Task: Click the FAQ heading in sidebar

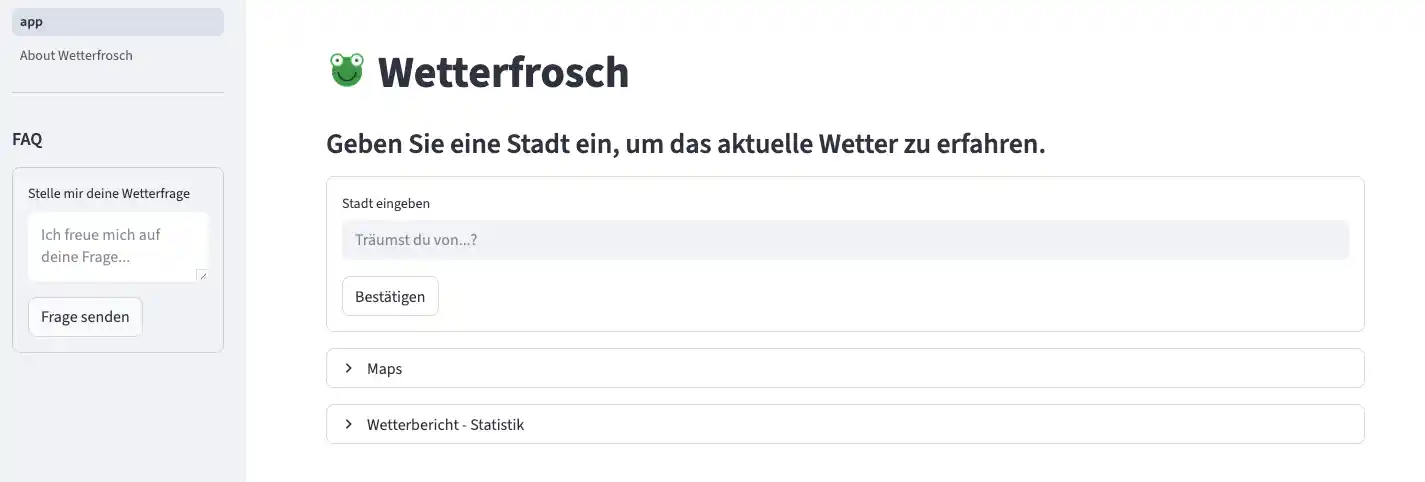Action: [x=27, y=139]
